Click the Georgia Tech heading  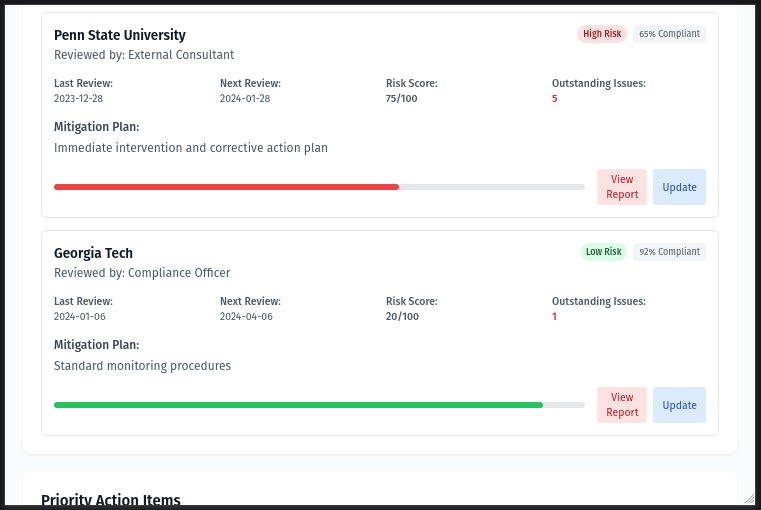click(x=93, y=253)
